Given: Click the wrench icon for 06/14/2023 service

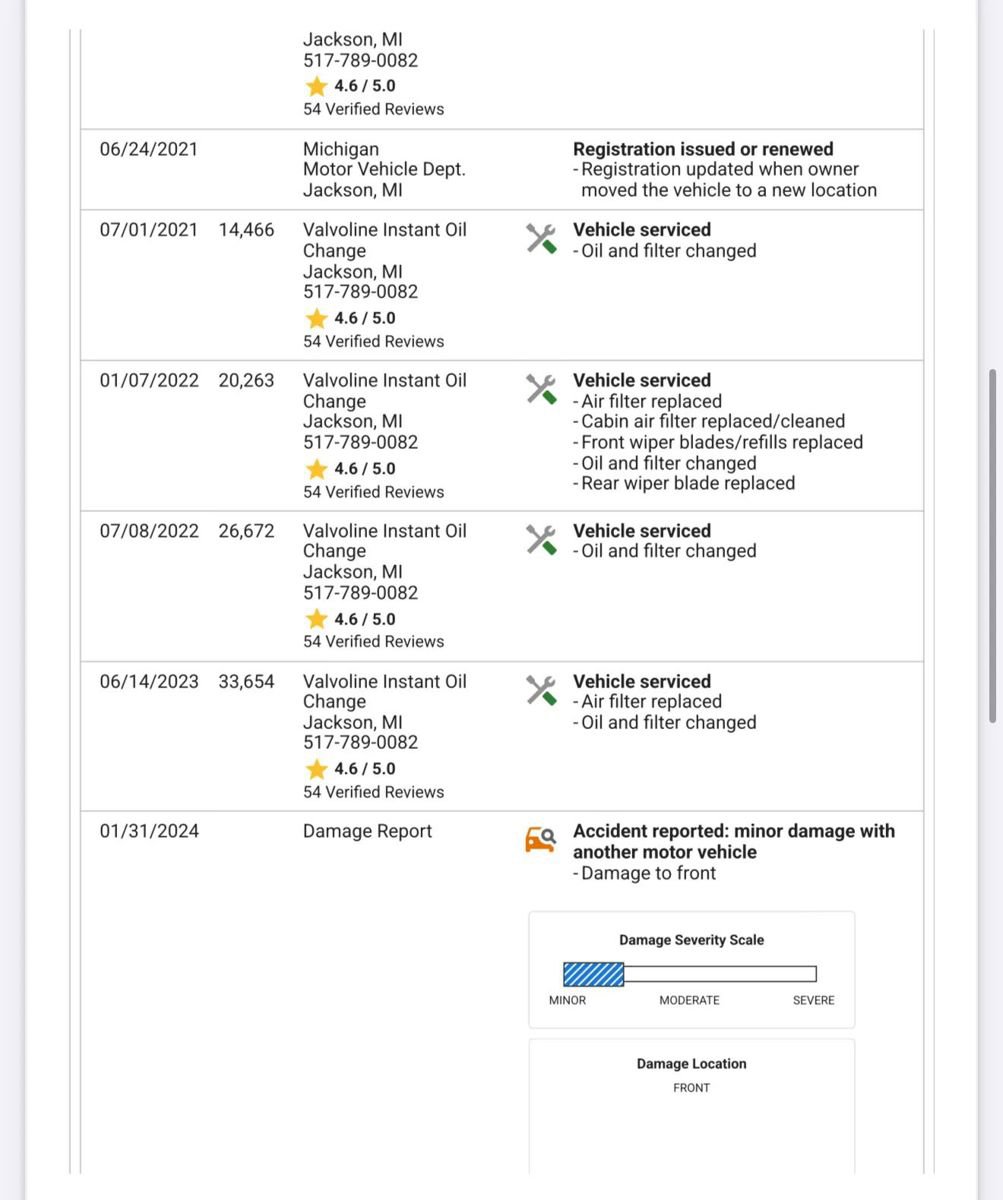Looking at the screenshot, I should click(541, 690).
